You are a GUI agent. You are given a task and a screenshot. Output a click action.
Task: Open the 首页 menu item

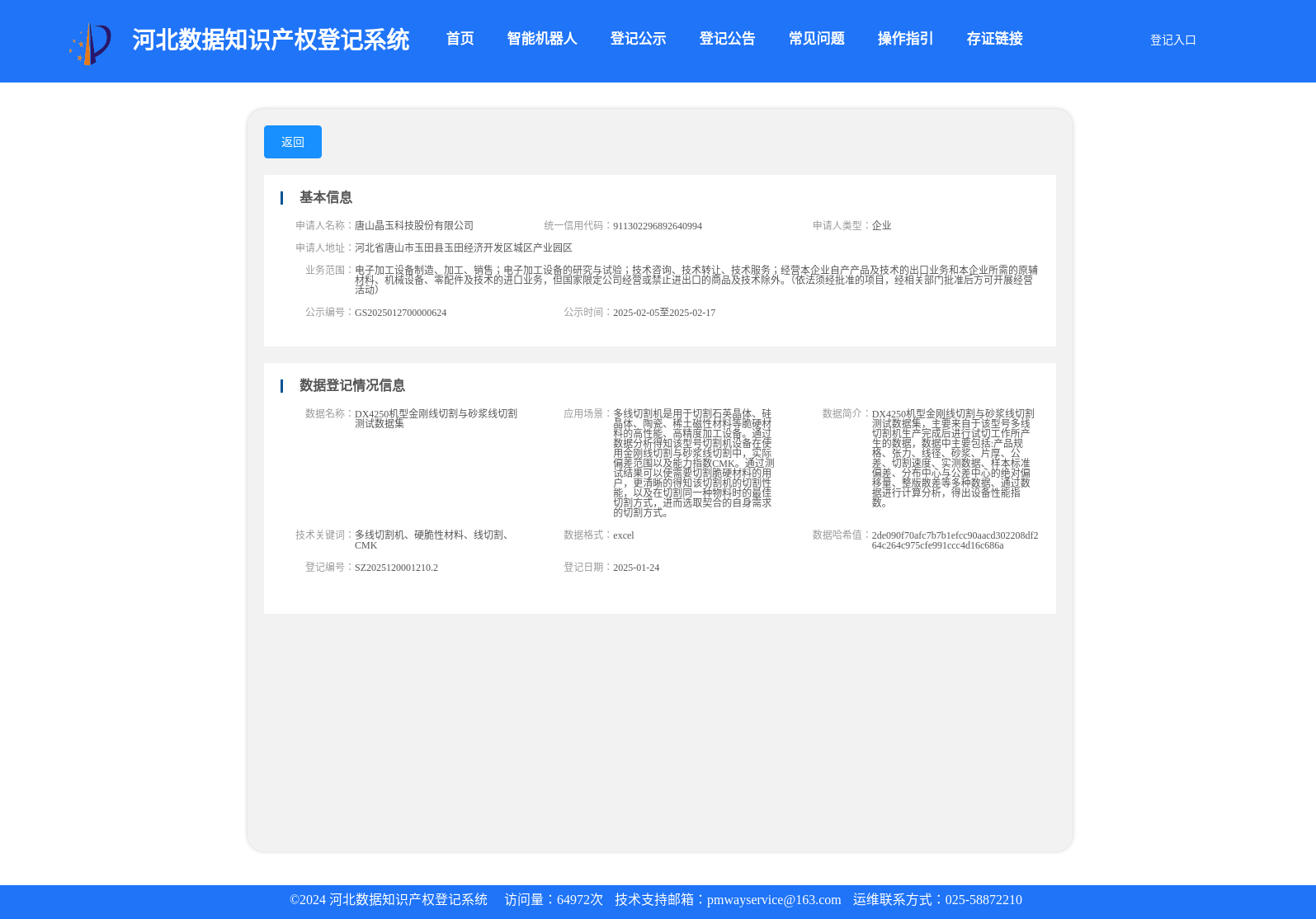(460, 39)
